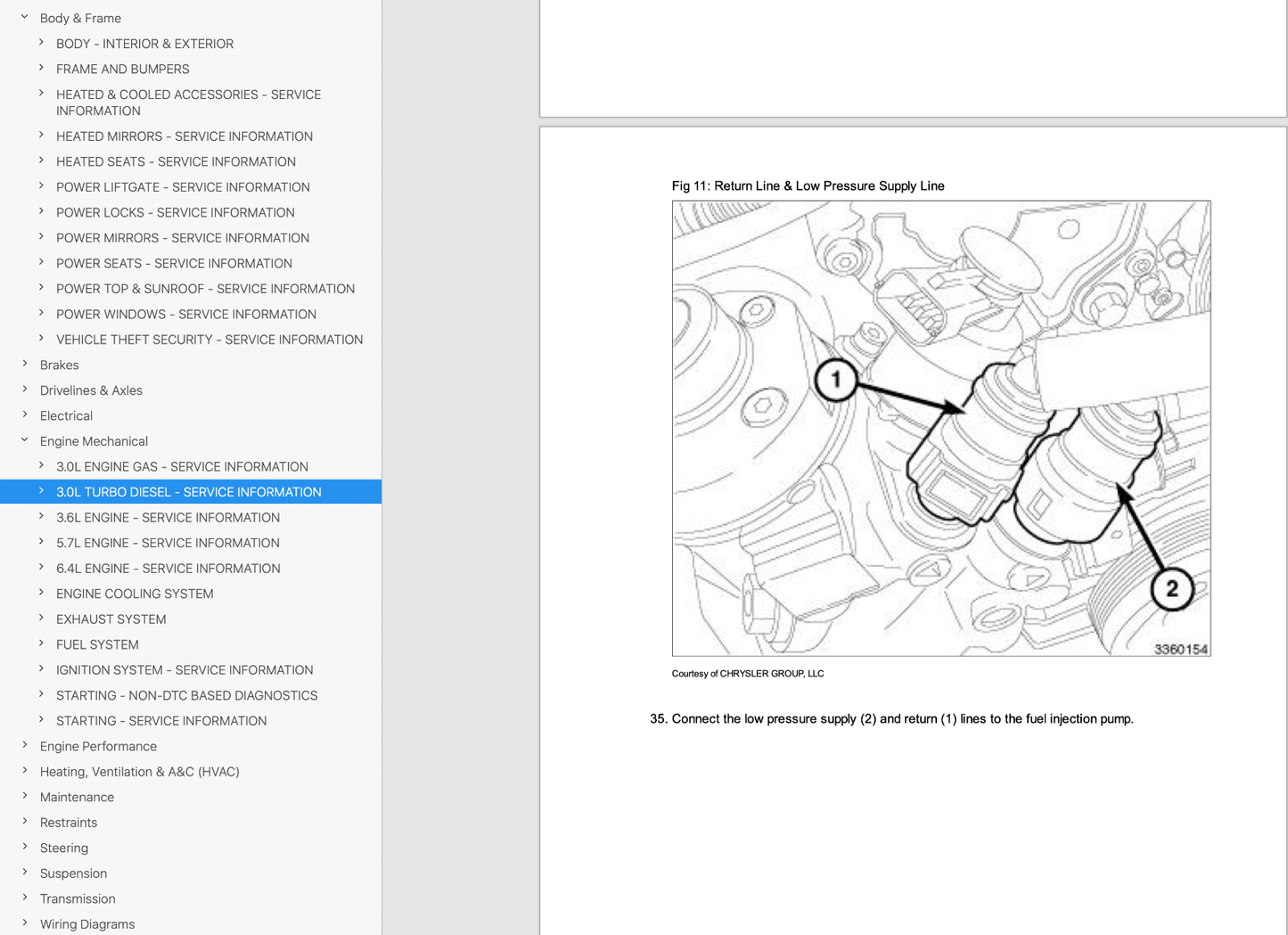The width and height of the screenshot is (1288, 935).
Task: Select Heating, Ventilation & A&C (HVAC)
Action: (139, 772)
